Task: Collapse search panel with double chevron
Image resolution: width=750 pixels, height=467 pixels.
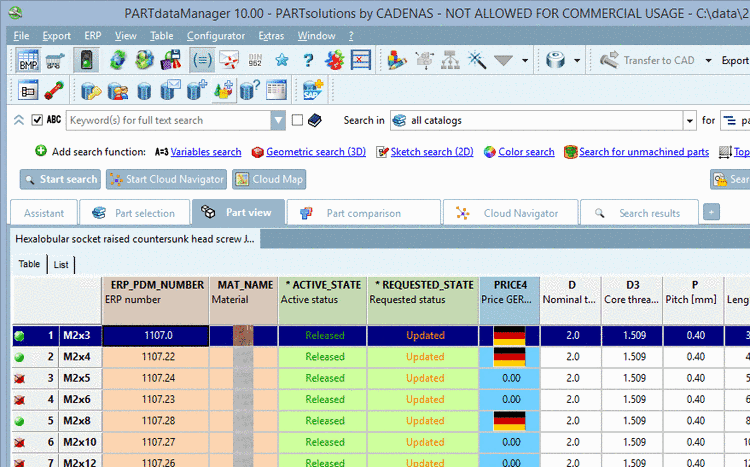Action: [x=19, y=120]
